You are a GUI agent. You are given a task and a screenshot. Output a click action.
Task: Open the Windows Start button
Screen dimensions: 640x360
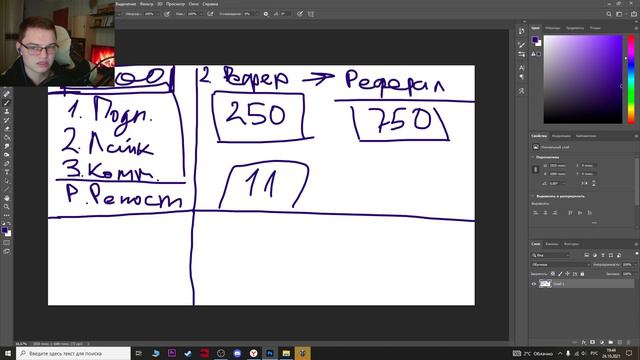point(7,353)
